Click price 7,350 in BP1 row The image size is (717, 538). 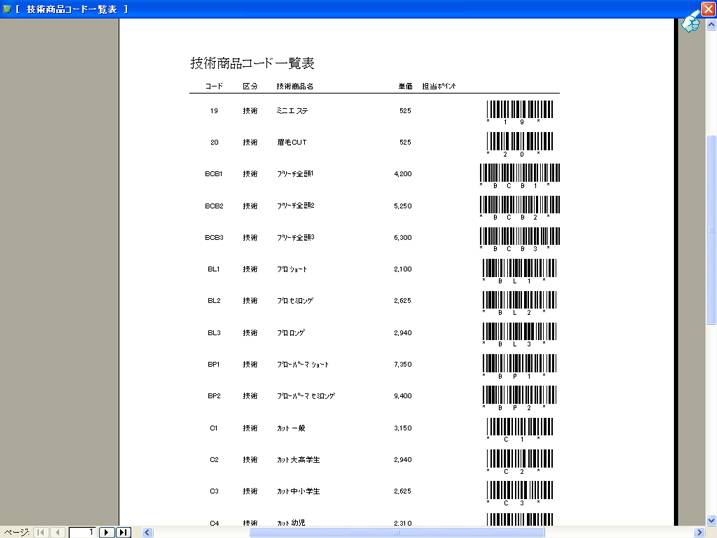click(x=402, y=364)
